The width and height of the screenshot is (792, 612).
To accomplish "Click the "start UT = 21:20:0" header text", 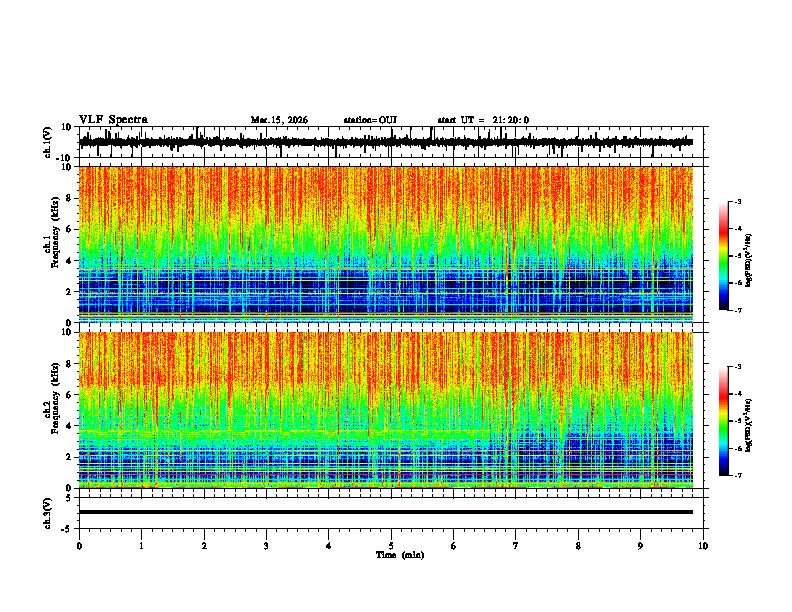I will click(483, 120).
